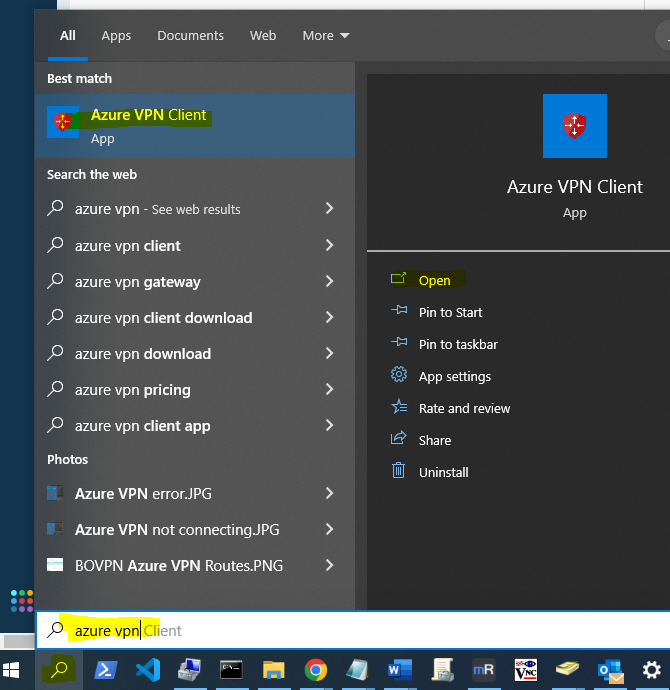Expand arrow next to 'azure vpn client download'
Screen dimensions: 670x690
coord(330,317)
